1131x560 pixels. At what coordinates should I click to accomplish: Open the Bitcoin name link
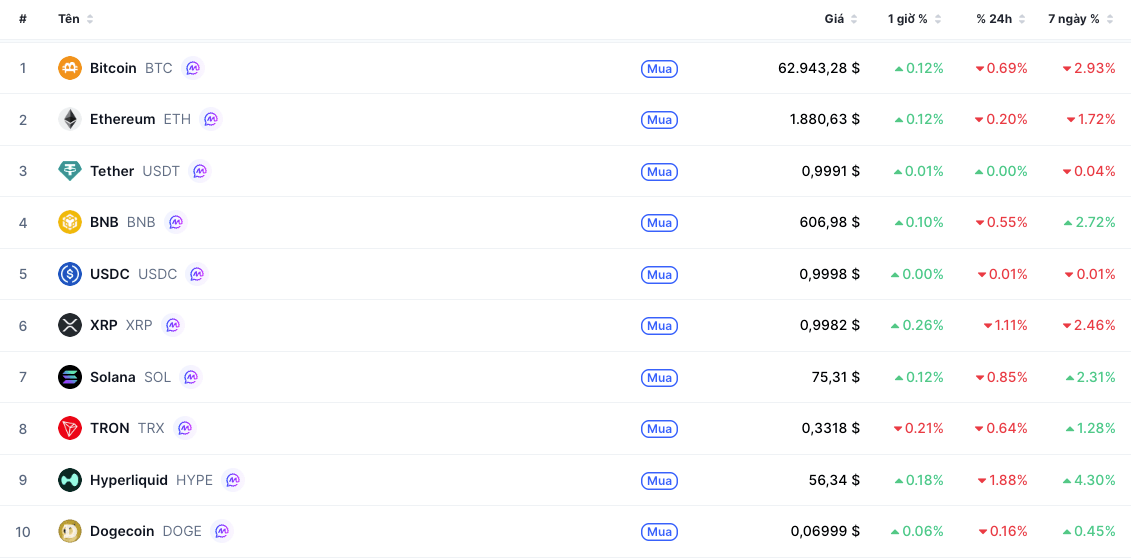click(x=113, y=68)
